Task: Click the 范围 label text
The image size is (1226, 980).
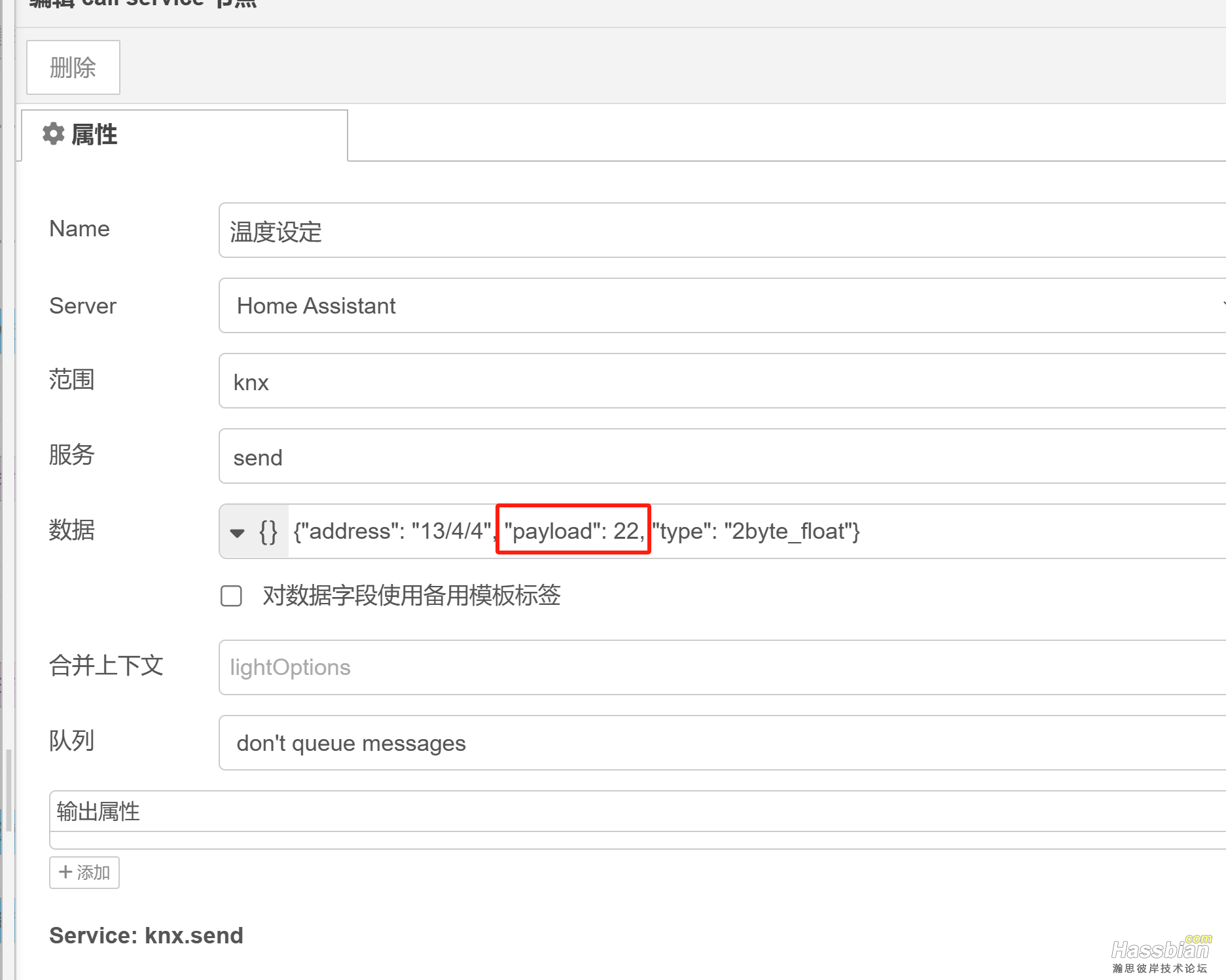Action: [x=72, y=379]
